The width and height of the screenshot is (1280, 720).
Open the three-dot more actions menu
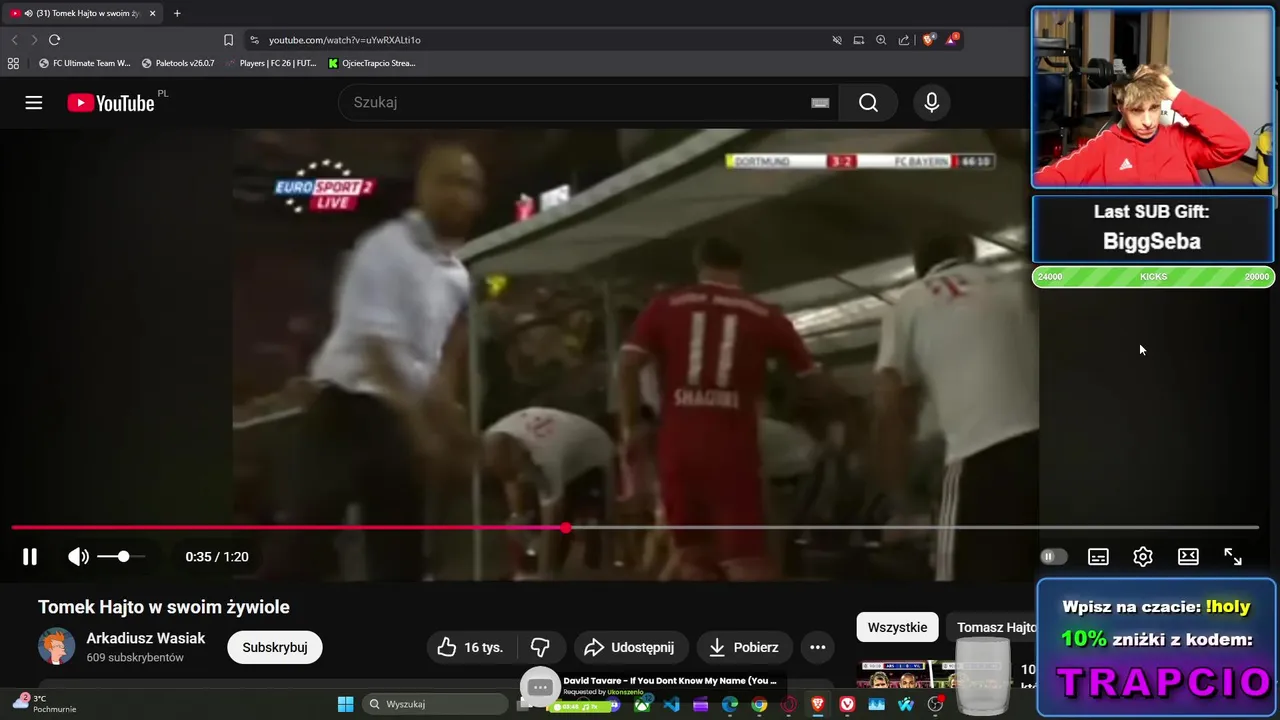pos(817,647)
